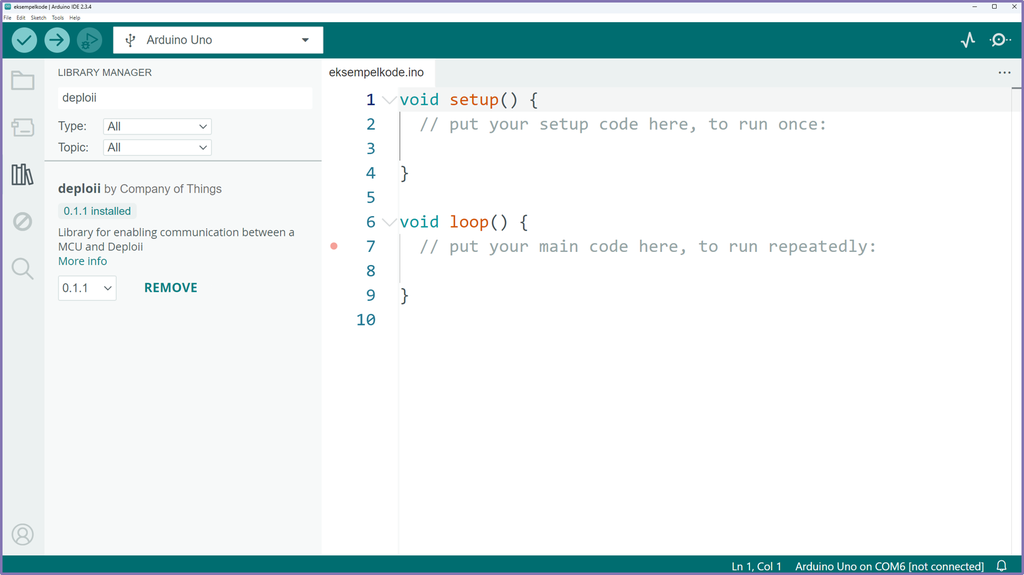Open the Edit menu
1024x575 pixels.
pos(21,18)
